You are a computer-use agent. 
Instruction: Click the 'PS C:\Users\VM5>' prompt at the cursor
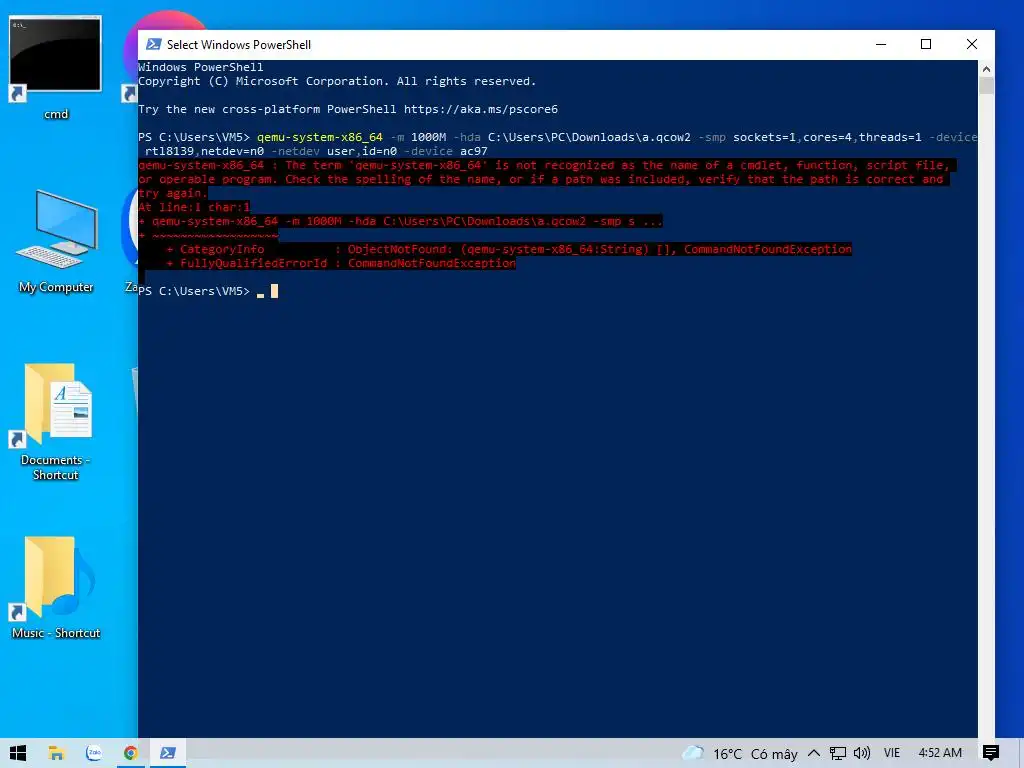(194, 291)
